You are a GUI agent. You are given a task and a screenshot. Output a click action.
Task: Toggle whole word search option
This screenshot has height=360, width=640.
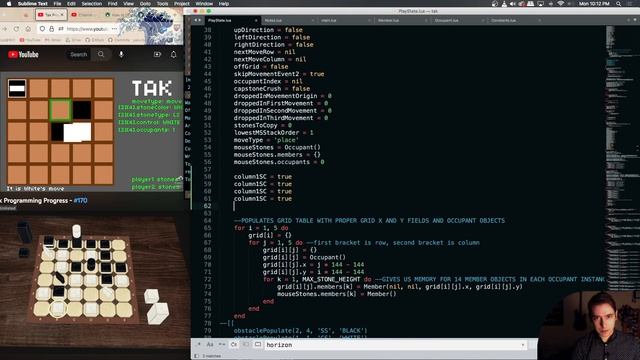point(222,345)
